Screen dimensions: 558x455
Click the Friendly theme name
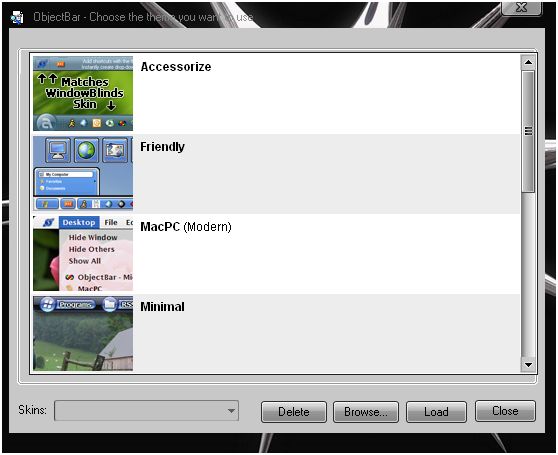point(162,147)
